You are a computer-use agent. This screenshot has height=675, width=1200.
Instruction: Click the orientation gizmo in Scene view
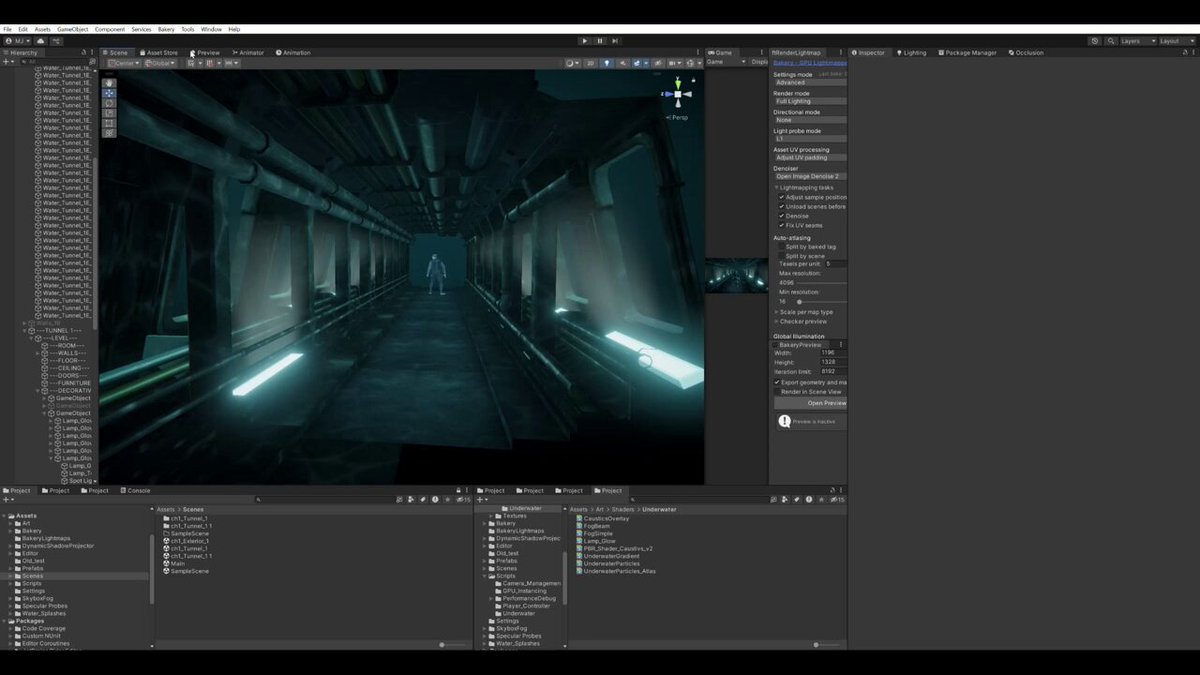[x=677, y=96]
